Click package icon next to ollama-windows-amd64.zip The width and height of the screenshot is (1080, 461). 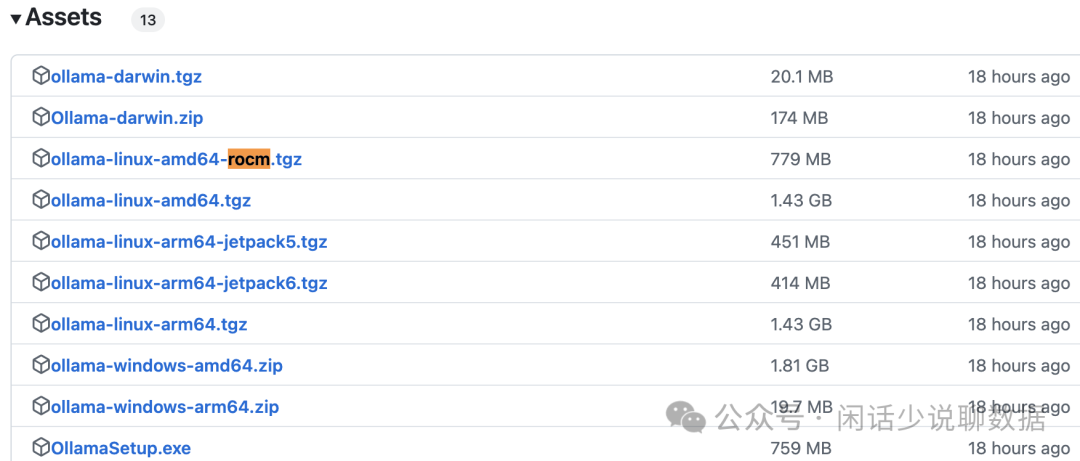[41, 365]
